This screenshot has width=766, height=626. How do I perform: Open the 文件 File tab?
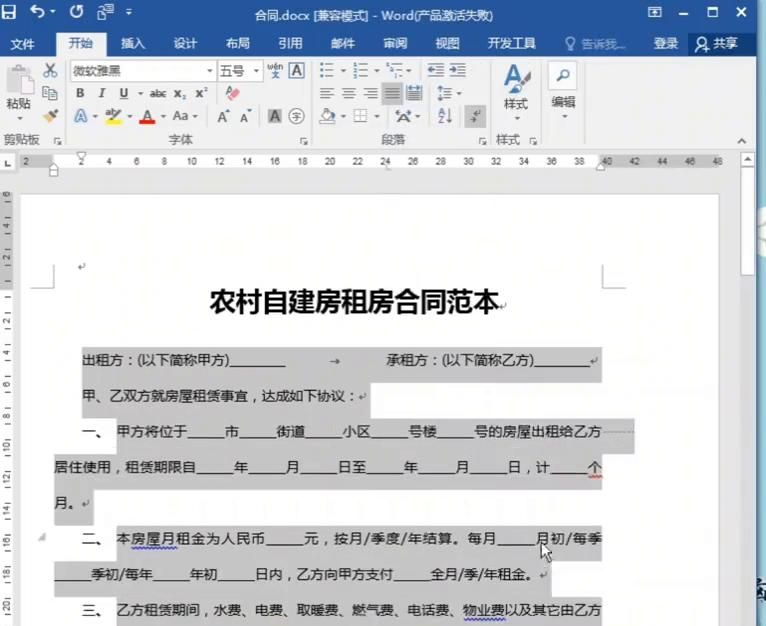(22, 44)
